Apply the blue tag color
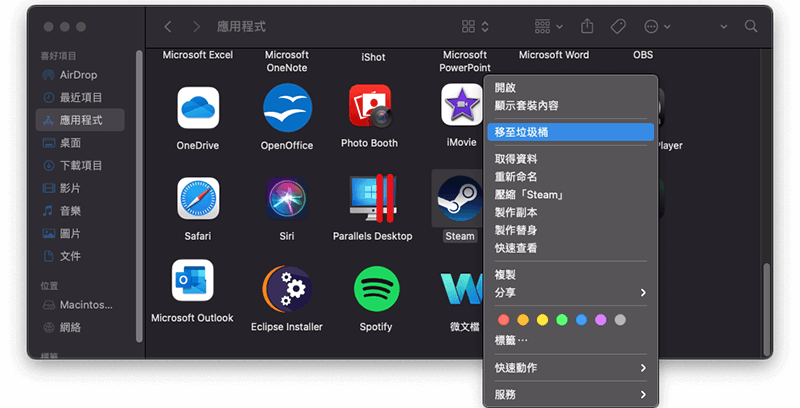 point(581,320)
